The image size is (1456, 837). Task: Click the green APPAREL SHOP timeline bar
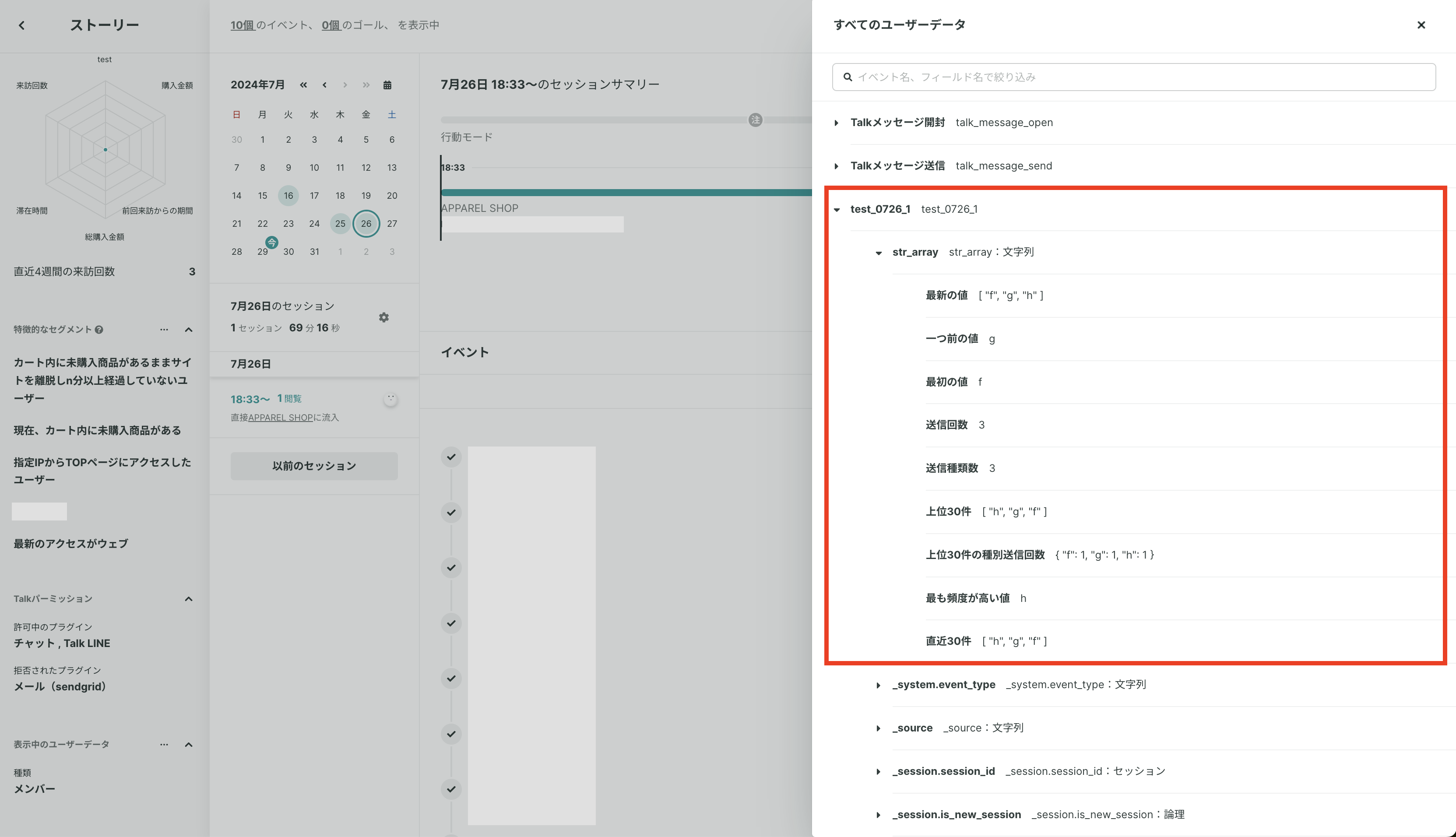[x=626, y=193]
